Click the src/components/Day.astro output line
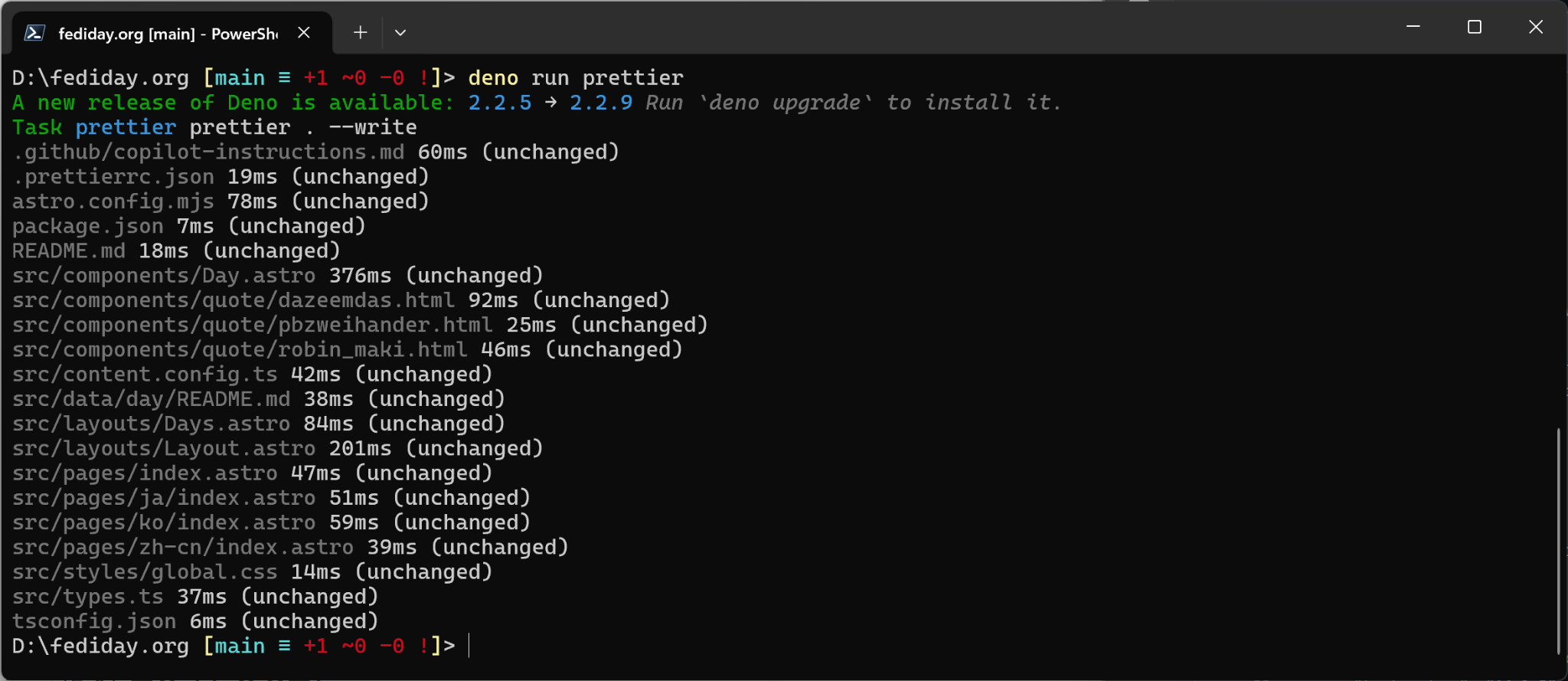1568x681 pixels. (x=164, y=276)
